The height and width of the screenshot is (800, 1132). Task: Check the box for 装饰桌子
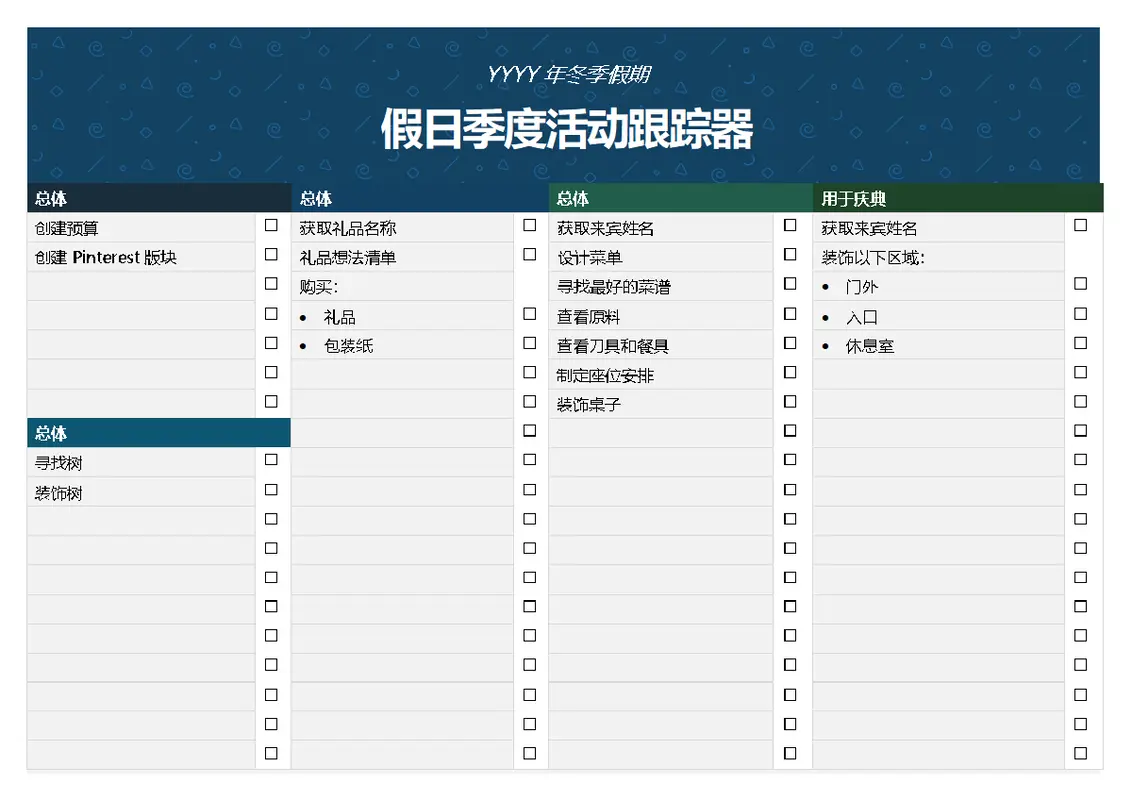[x=790, y=401]
